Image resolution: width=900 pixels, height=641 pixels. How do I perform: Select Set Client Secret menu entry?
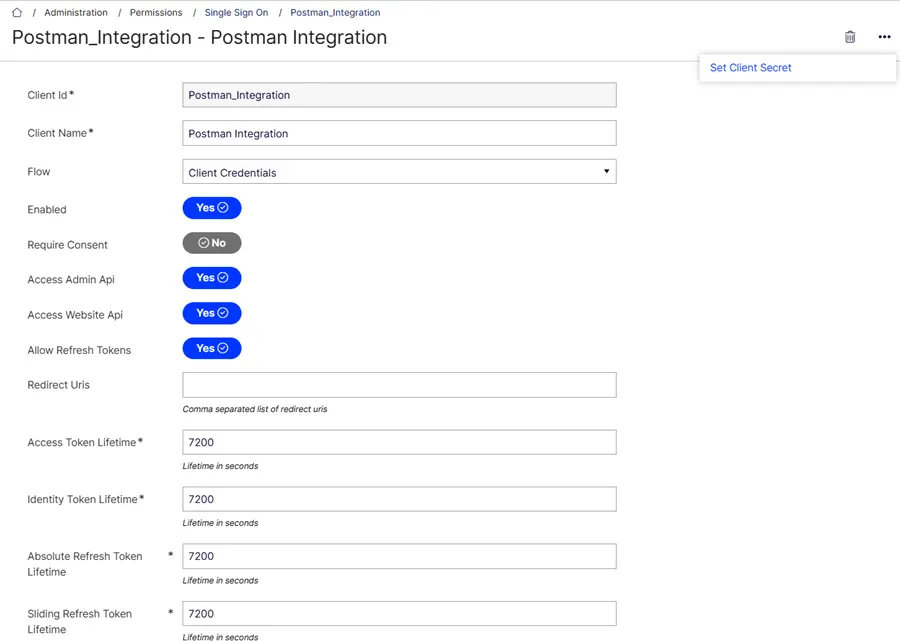(750, 68)
